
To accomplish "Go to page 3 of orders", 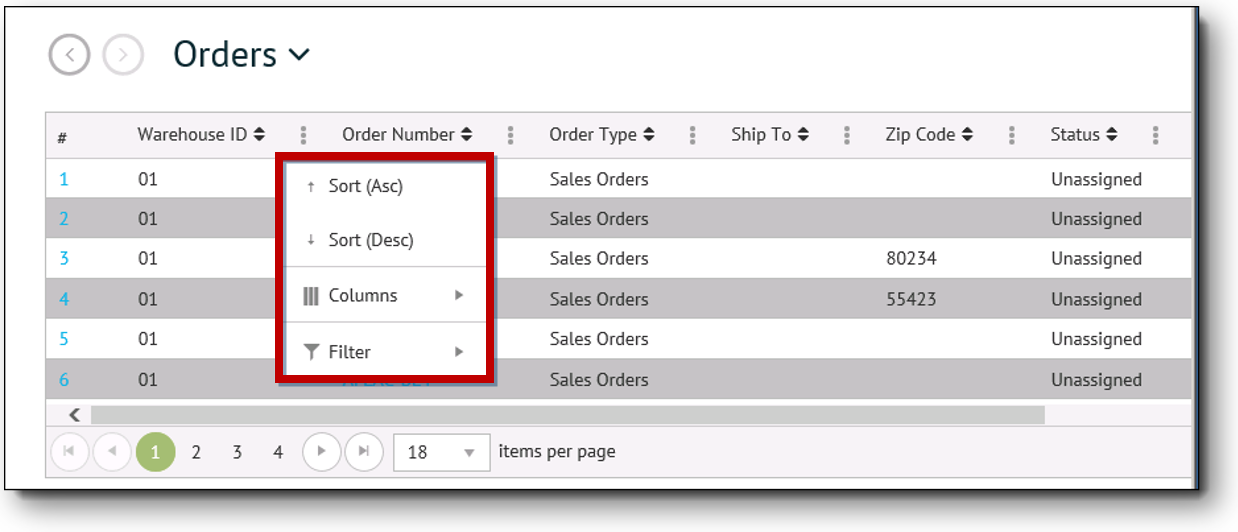I will pyautogui.click(x=237, y=452).
